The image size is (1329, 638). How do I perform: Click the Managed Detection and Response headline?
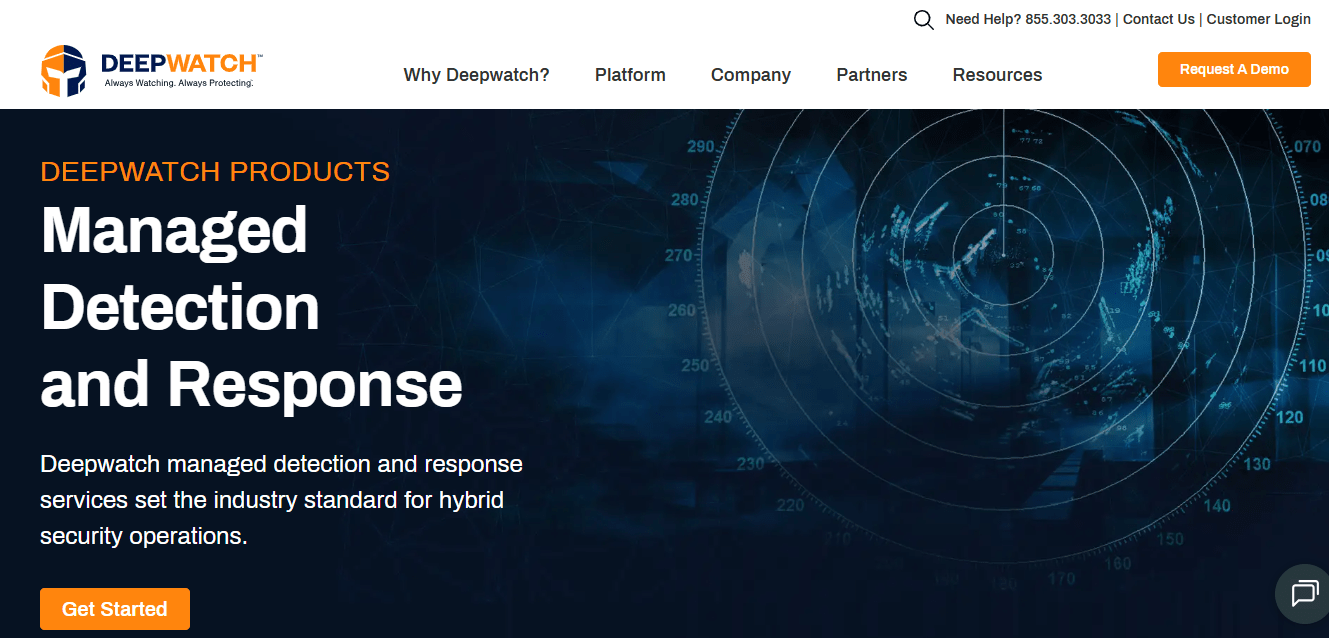[251, 307]
